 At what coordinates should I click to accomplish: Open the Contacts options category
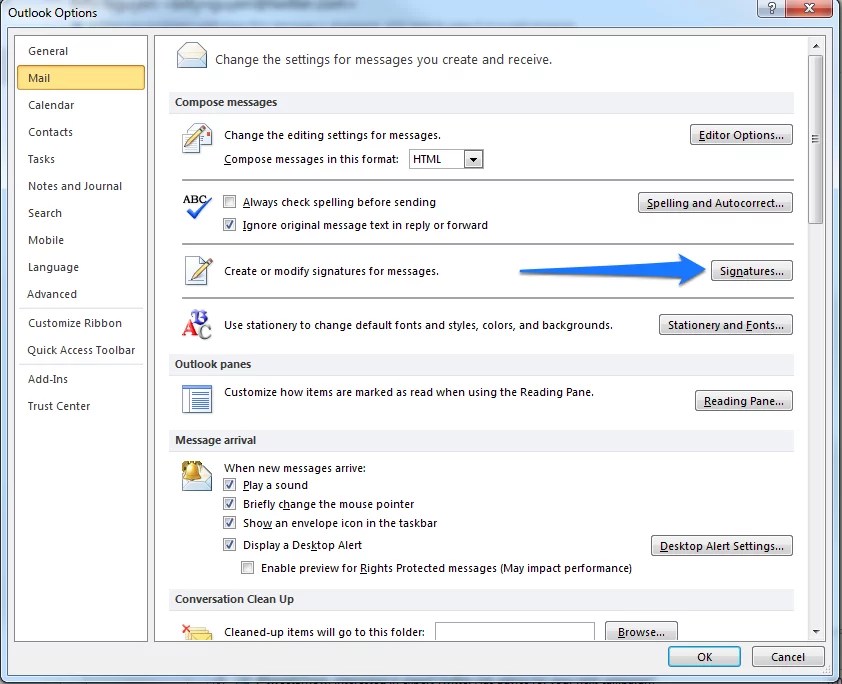click(x=81, y=132)
